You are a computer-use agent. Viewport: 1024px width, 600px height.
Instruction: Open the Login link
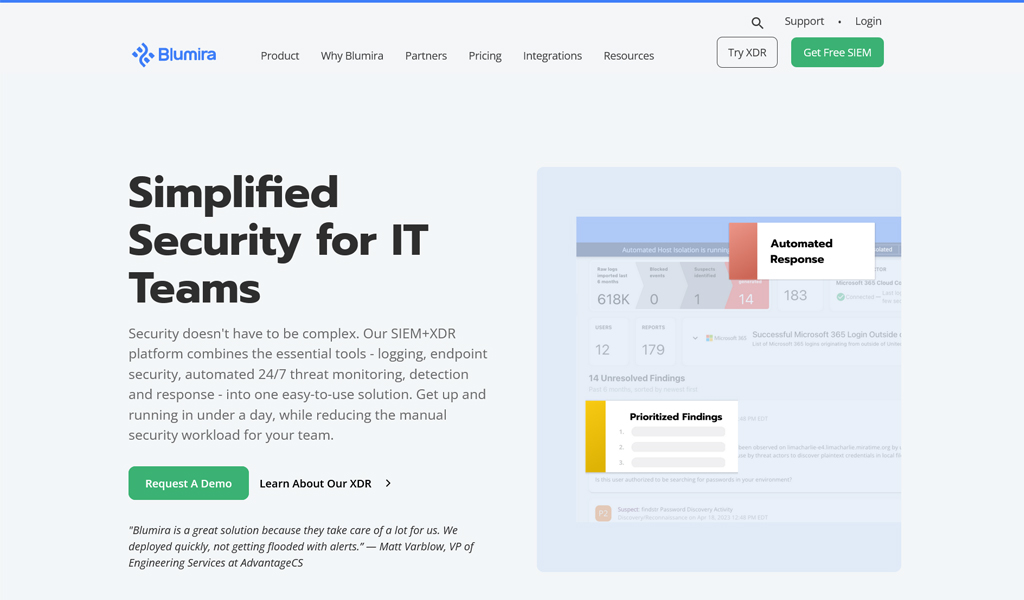pos(868,21)
